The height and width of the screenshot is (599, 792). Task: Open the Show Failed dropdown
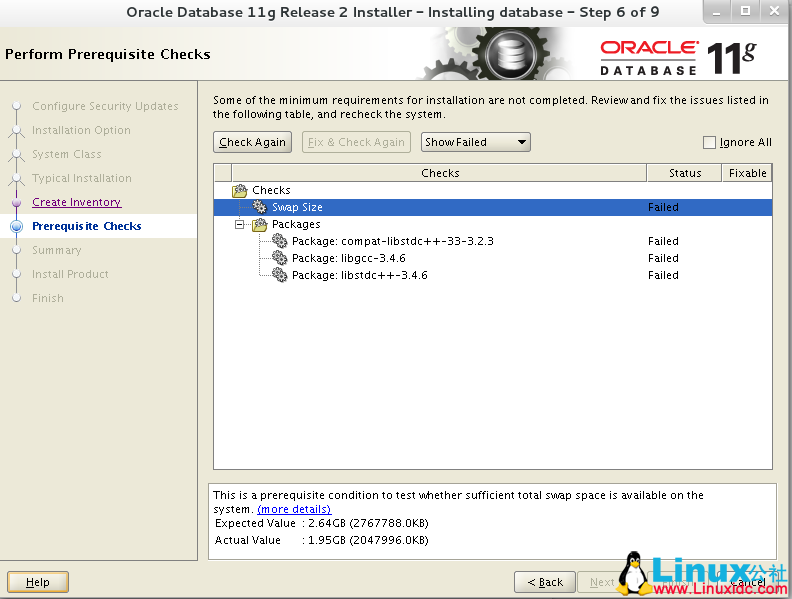475,142
